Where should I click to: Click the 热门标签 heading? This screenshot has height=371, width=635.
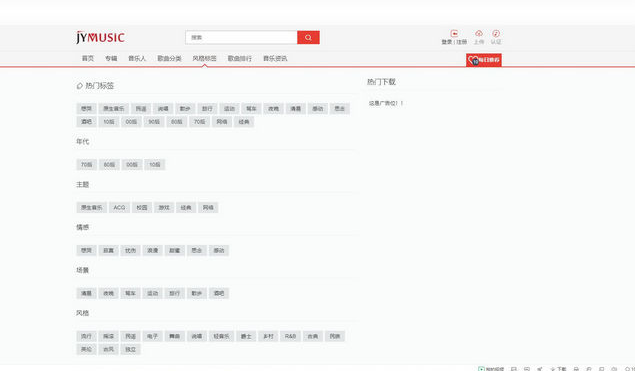pyautogui.click(x=100, y=86)
